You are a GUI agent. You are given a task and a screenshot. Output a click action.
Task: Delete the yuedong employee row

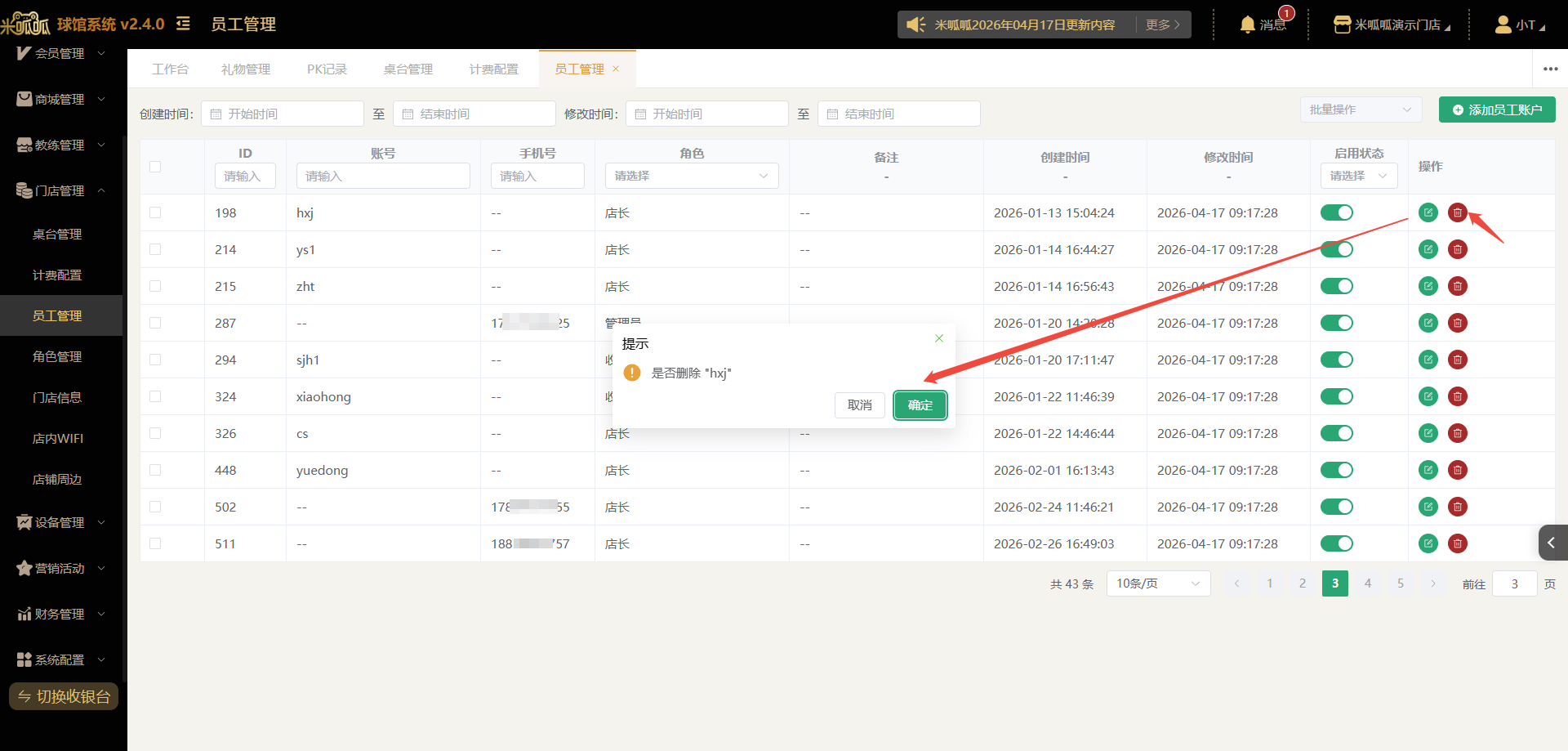click(x=1458, y=470)
